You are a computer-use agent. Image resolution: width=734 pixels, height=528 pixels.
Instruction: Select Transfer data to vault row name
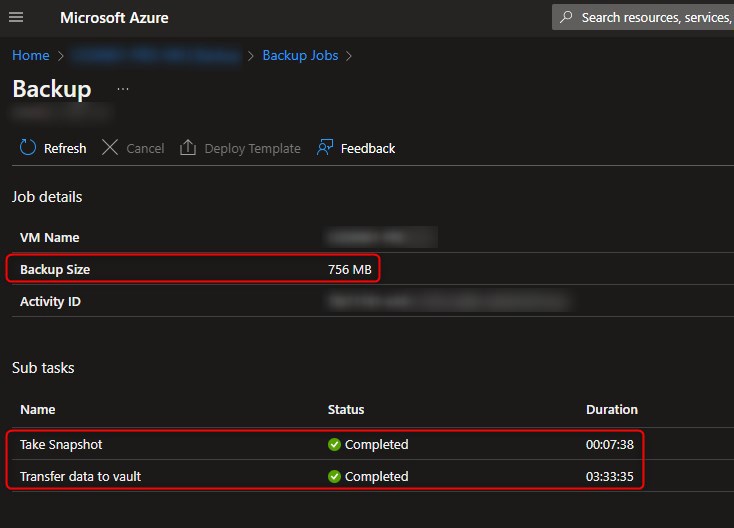(80, 477)
